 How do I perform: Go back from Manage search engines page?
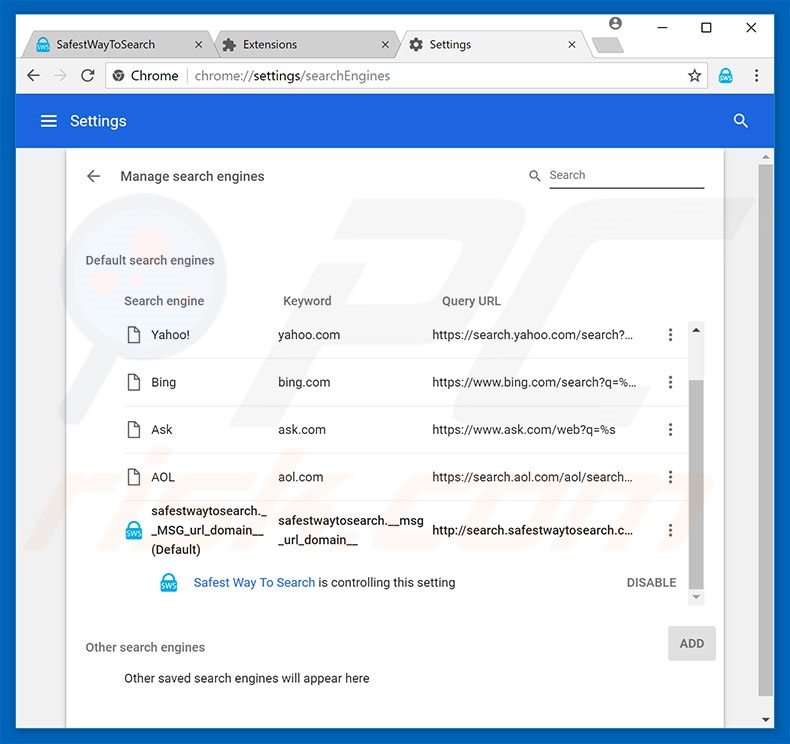click(93, 176)
